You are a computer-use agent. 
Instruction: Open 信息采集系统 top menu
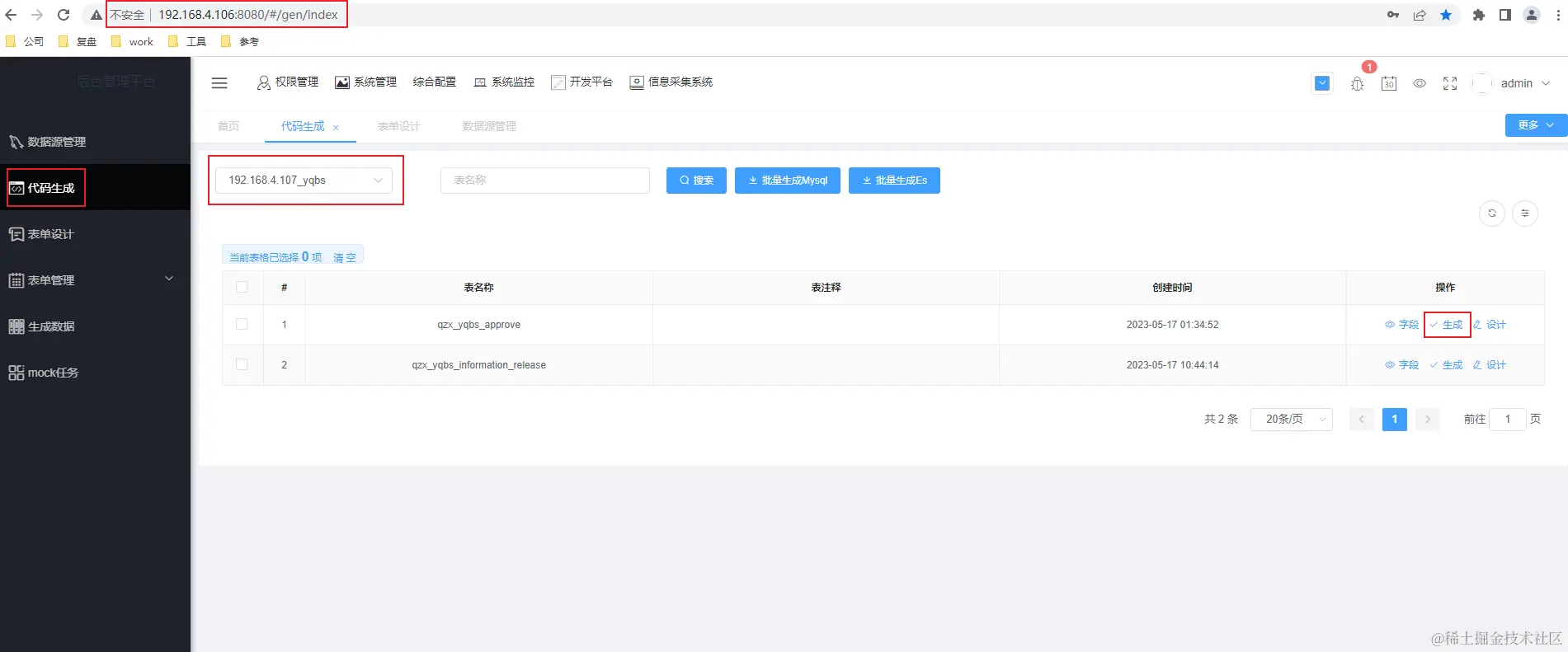(671, 82)
